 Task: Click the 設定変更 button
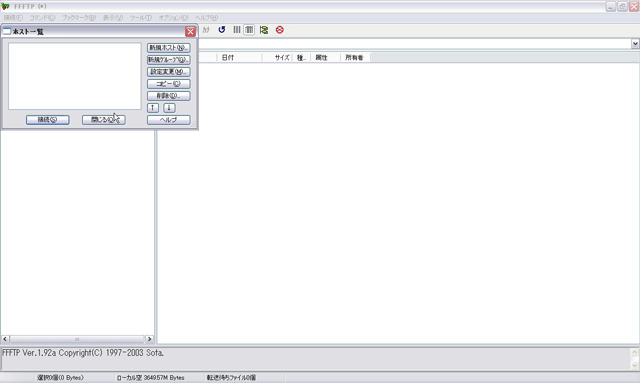click(x=169, y=72)
